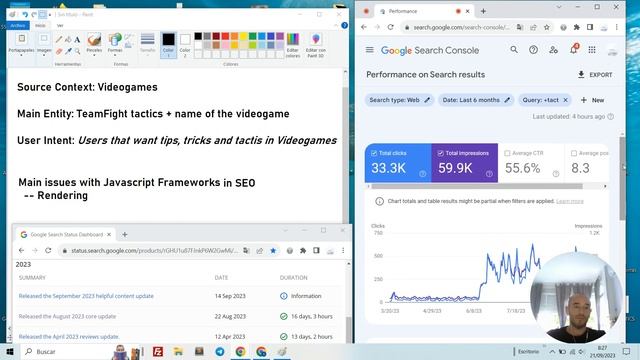Select Color 1 black swatch box
Screen dimensions: 640x360
(x=168, y=45)
